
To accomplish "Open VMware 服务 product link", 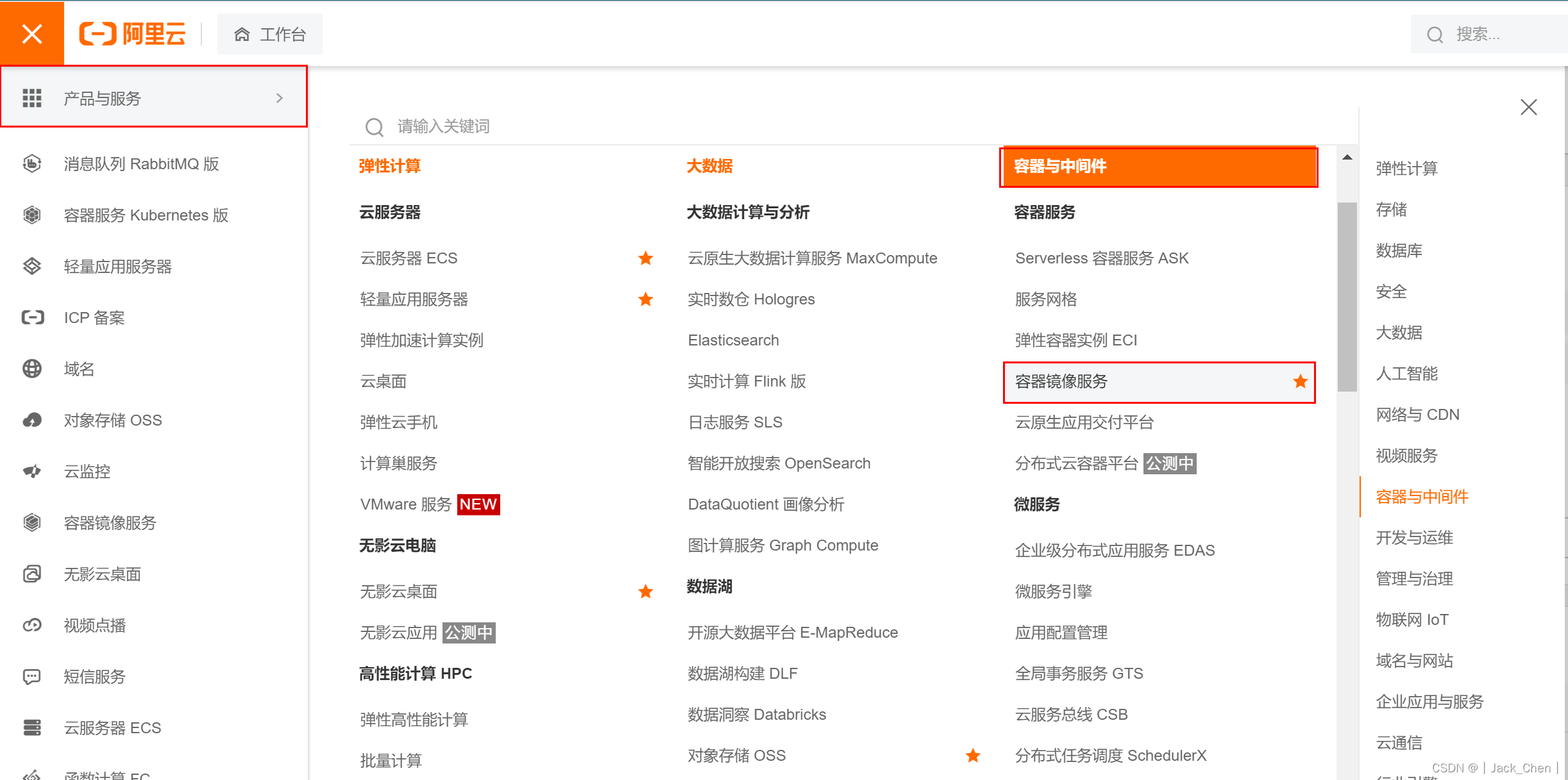I will point(406,504).
